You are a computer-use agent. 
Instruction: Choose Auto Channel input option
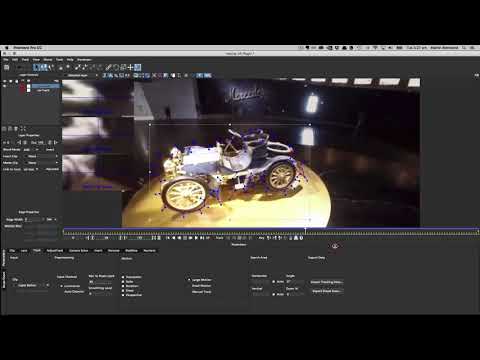(x=74, y=292)
